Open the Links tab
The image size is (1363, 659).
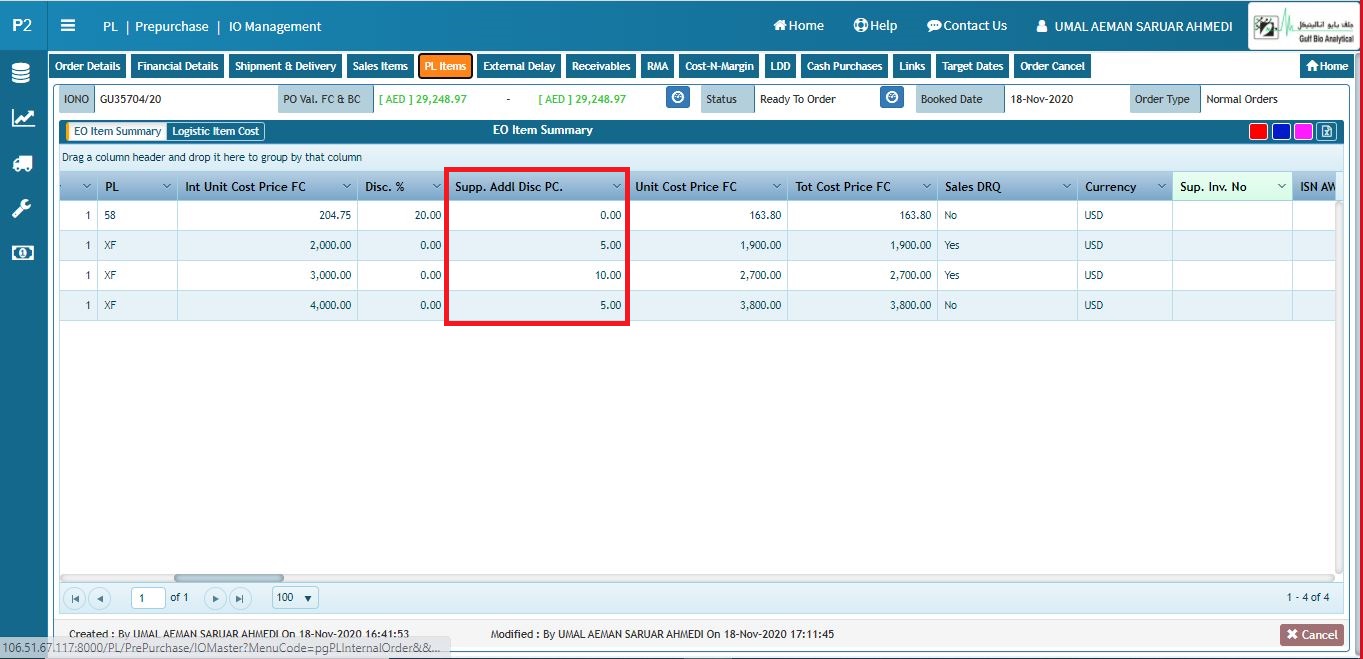[912, 66]
